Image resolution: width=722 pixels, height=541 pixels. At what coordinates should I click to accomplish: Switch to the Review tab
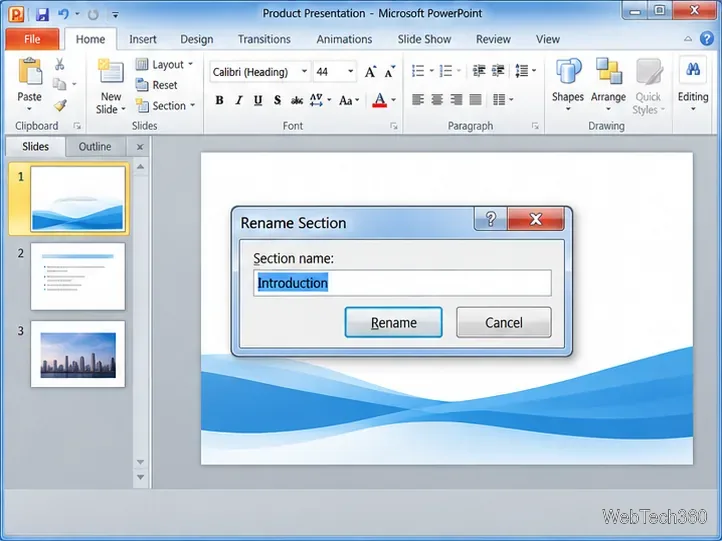tap(493, 39)
